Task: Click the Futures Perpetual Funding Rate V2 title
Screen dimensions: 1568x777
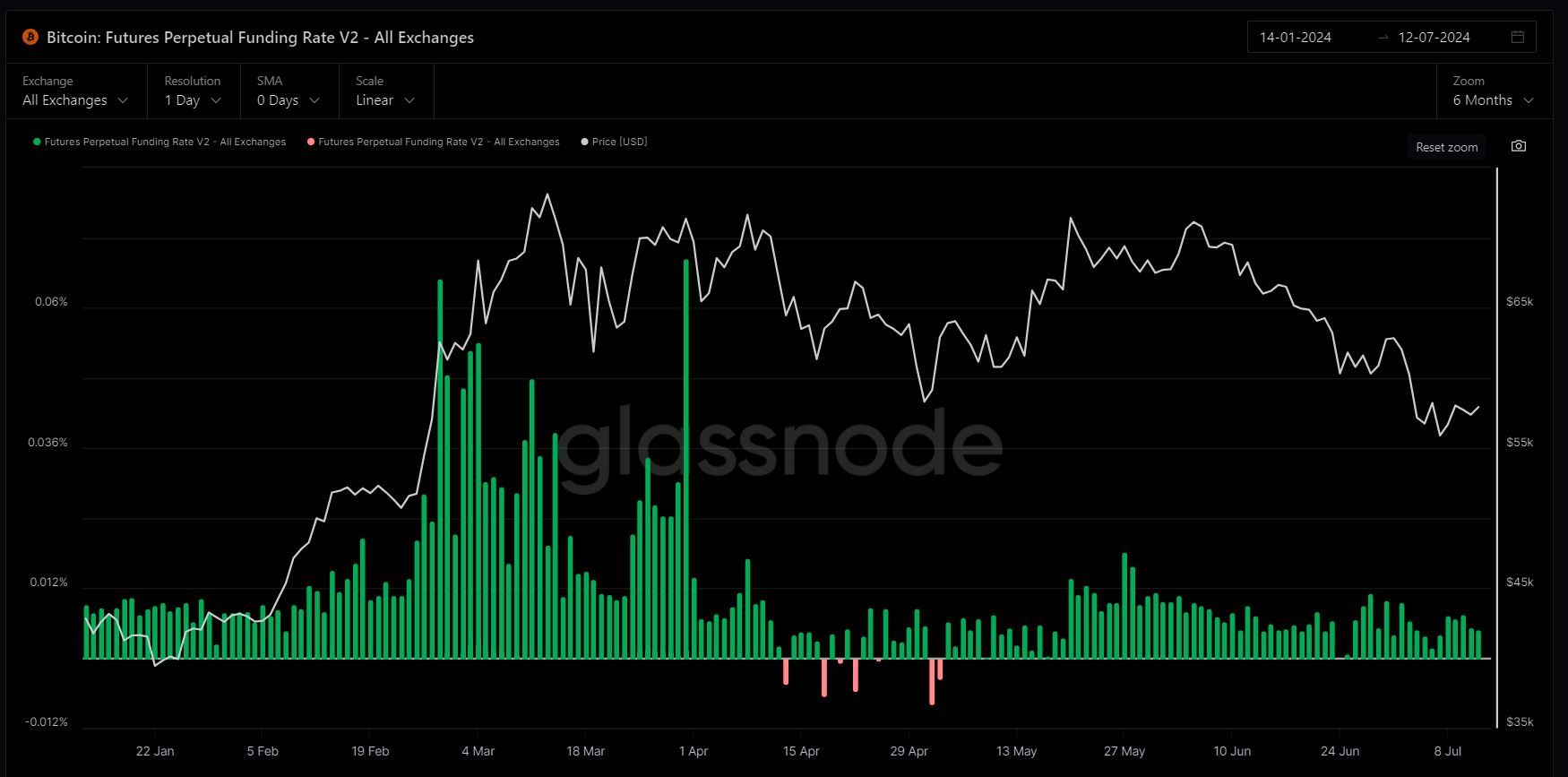Action: pos(260,38)
